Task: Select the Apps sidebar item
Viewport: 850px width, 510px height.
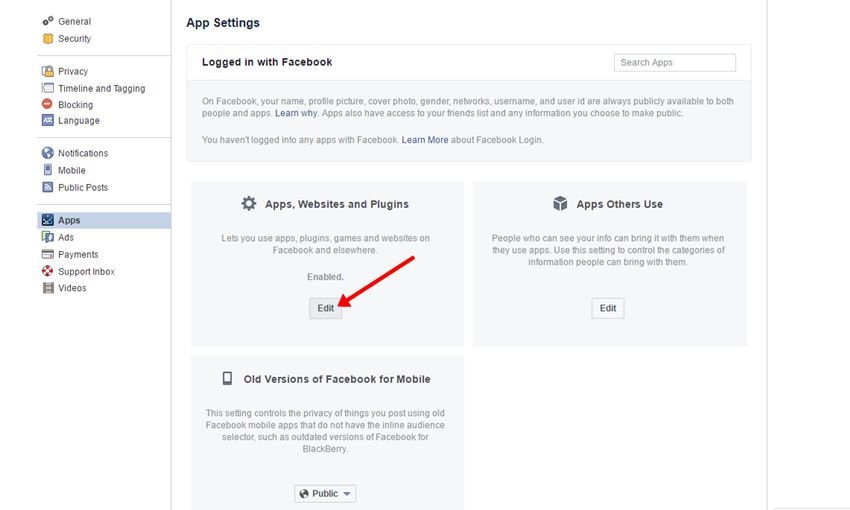Action: (104, 220)
